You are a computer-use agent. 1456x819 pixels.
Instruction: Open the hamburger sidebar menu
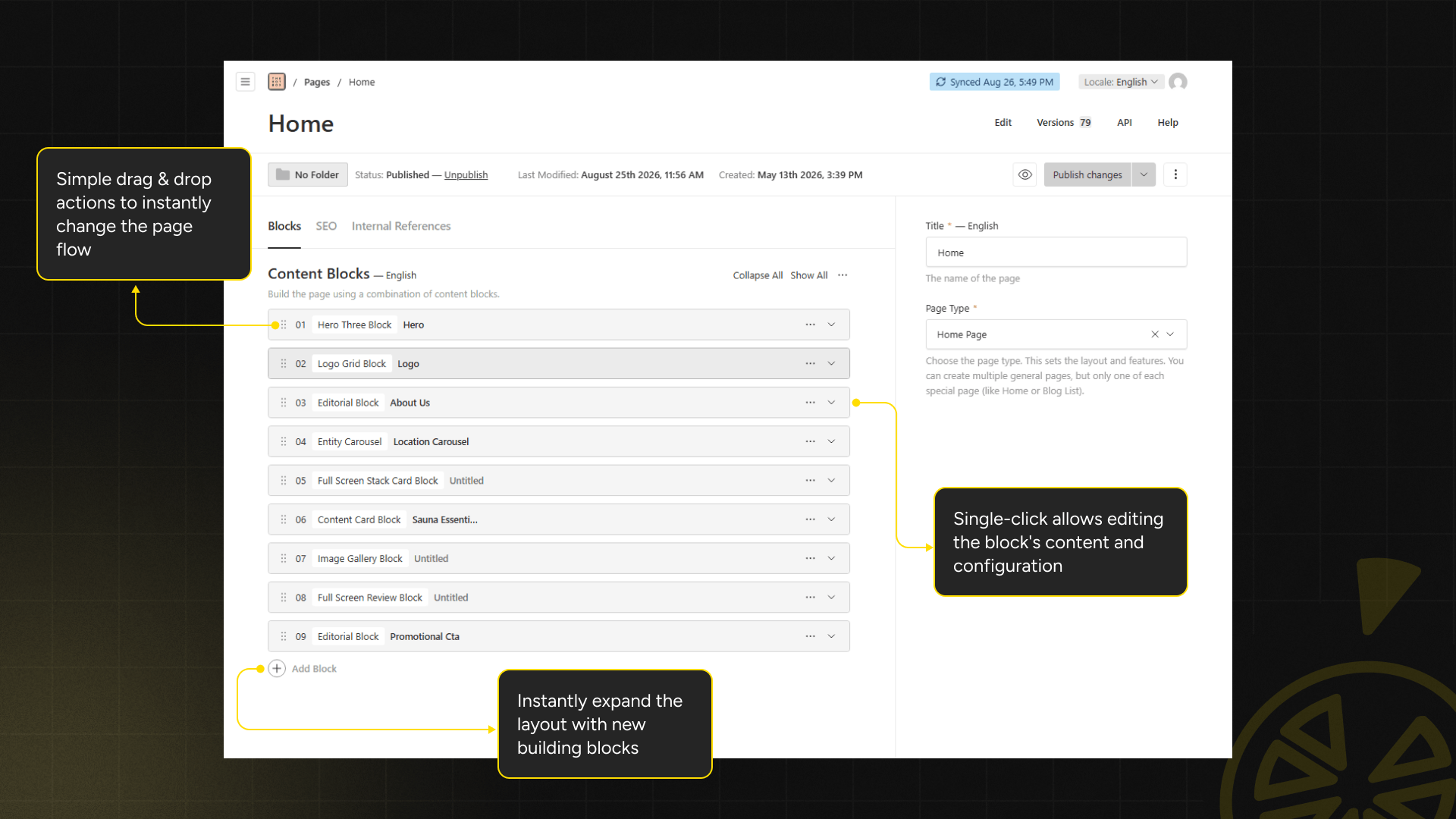coord(245,82)
